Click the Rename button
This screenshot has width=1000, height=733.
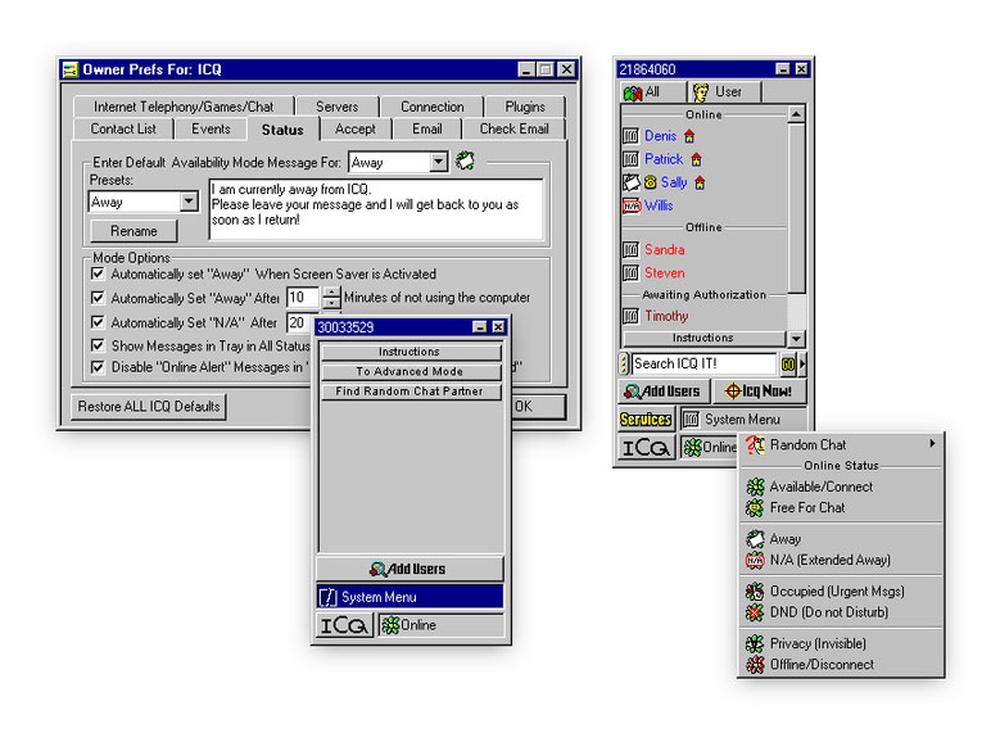click(x=132, y=230)
